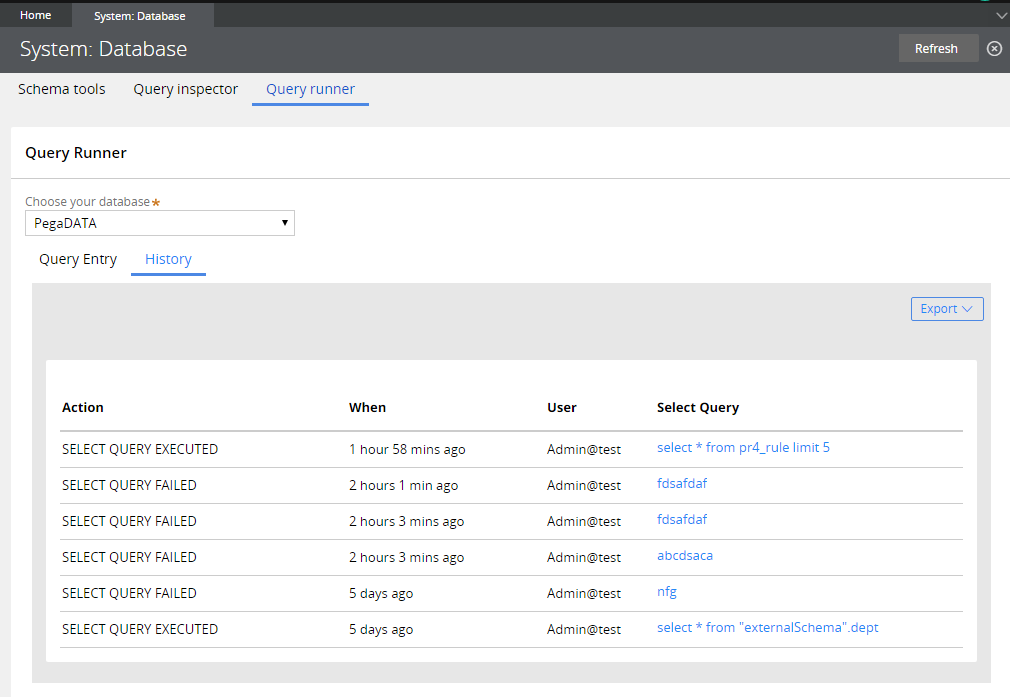Select the '2 hours 1 min ago' cell
The image size is (1010, 697).
coord(403,485)
